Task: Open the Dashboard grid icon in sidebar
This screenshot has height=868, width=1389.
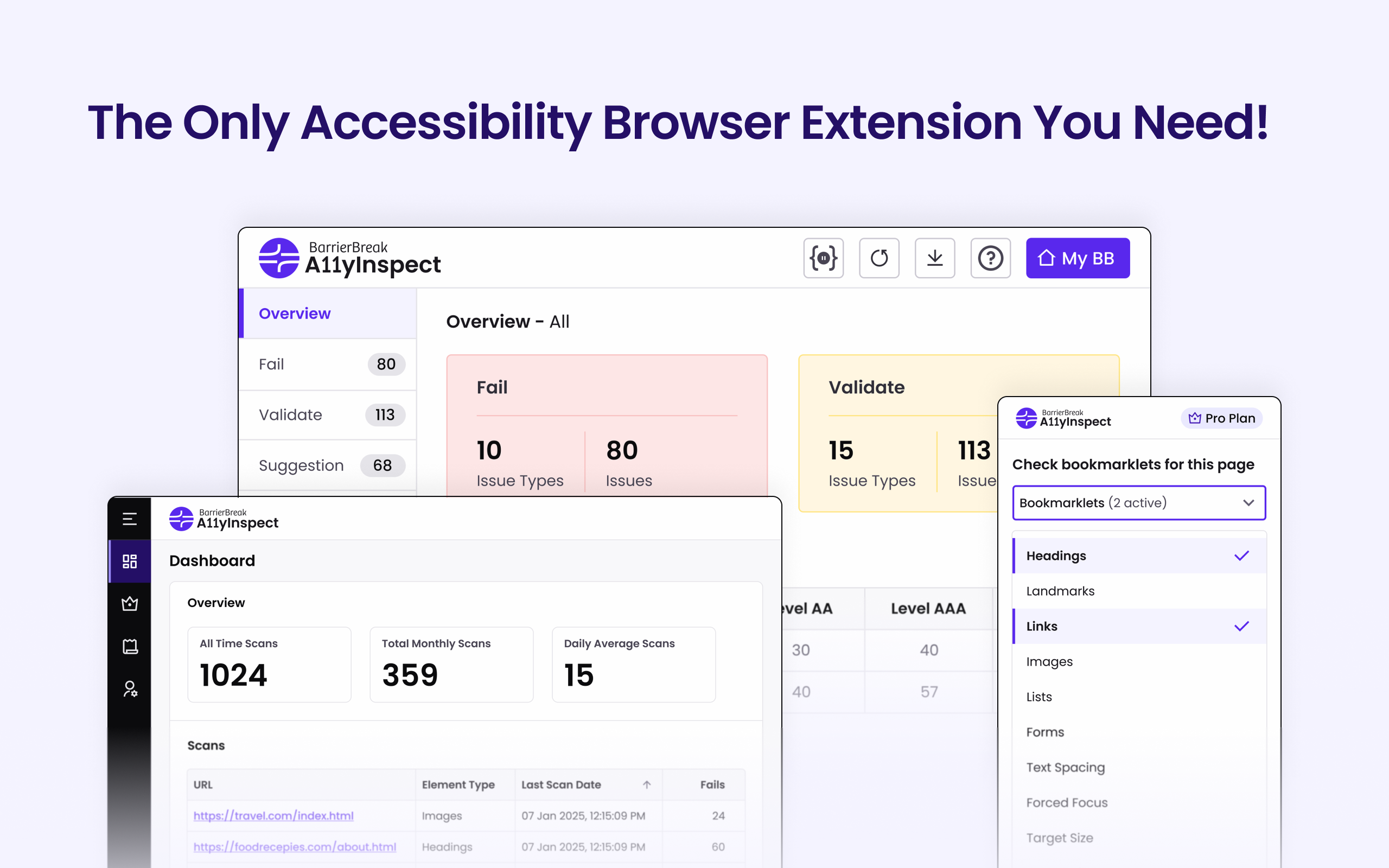Action: [130, 561]
